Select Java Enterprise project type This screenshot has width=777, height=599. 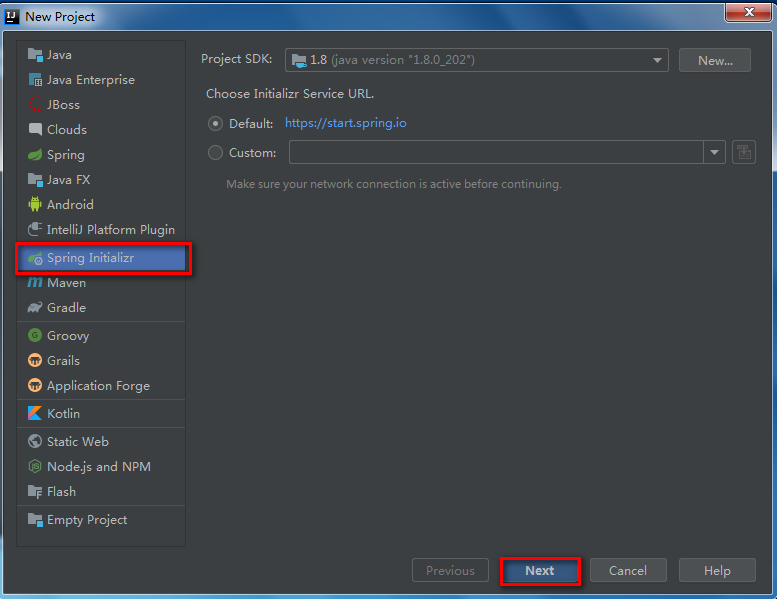(91, 80)
